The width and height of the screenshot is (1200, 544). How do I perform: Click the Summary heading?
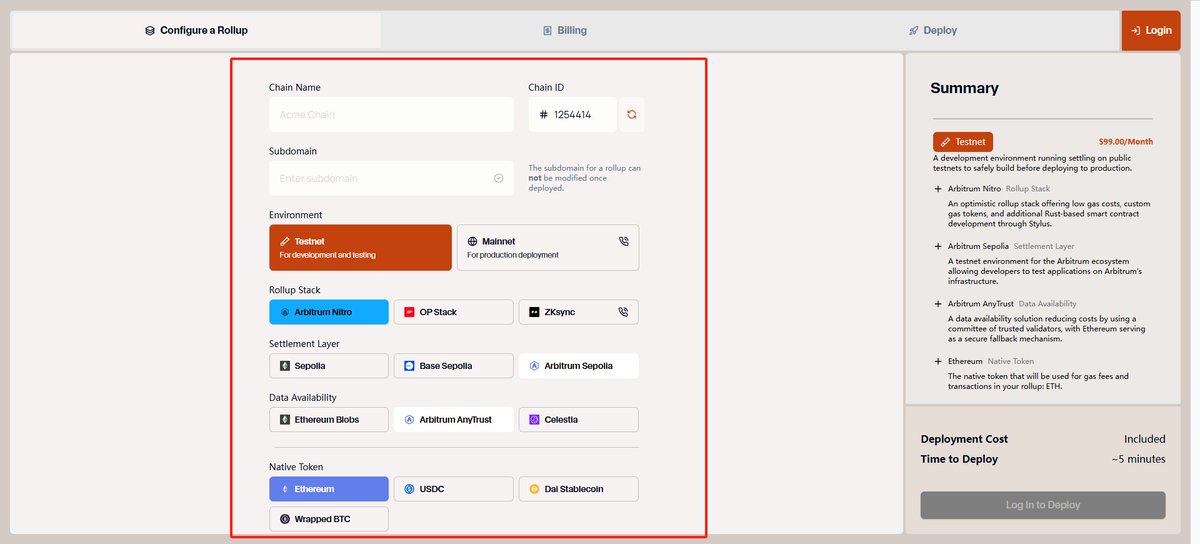pyautogui.click(x=964, y=88)
